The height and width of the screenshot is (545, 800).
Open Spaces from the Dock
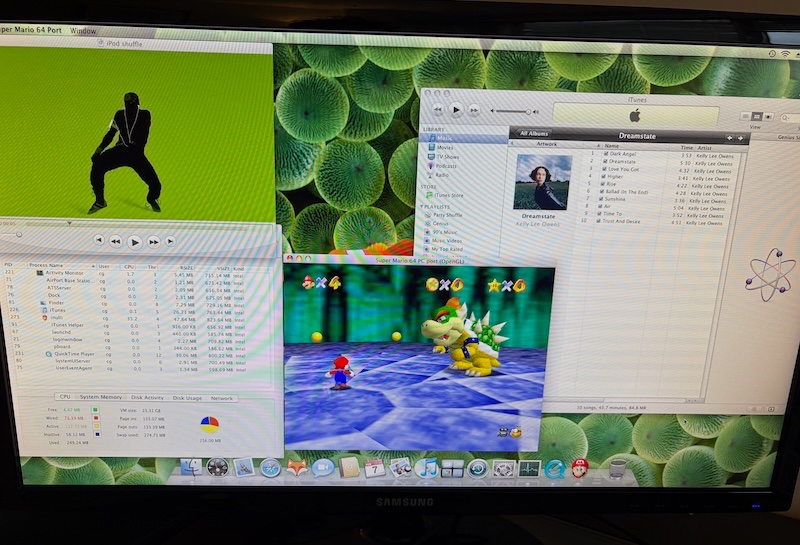(452, 468)
